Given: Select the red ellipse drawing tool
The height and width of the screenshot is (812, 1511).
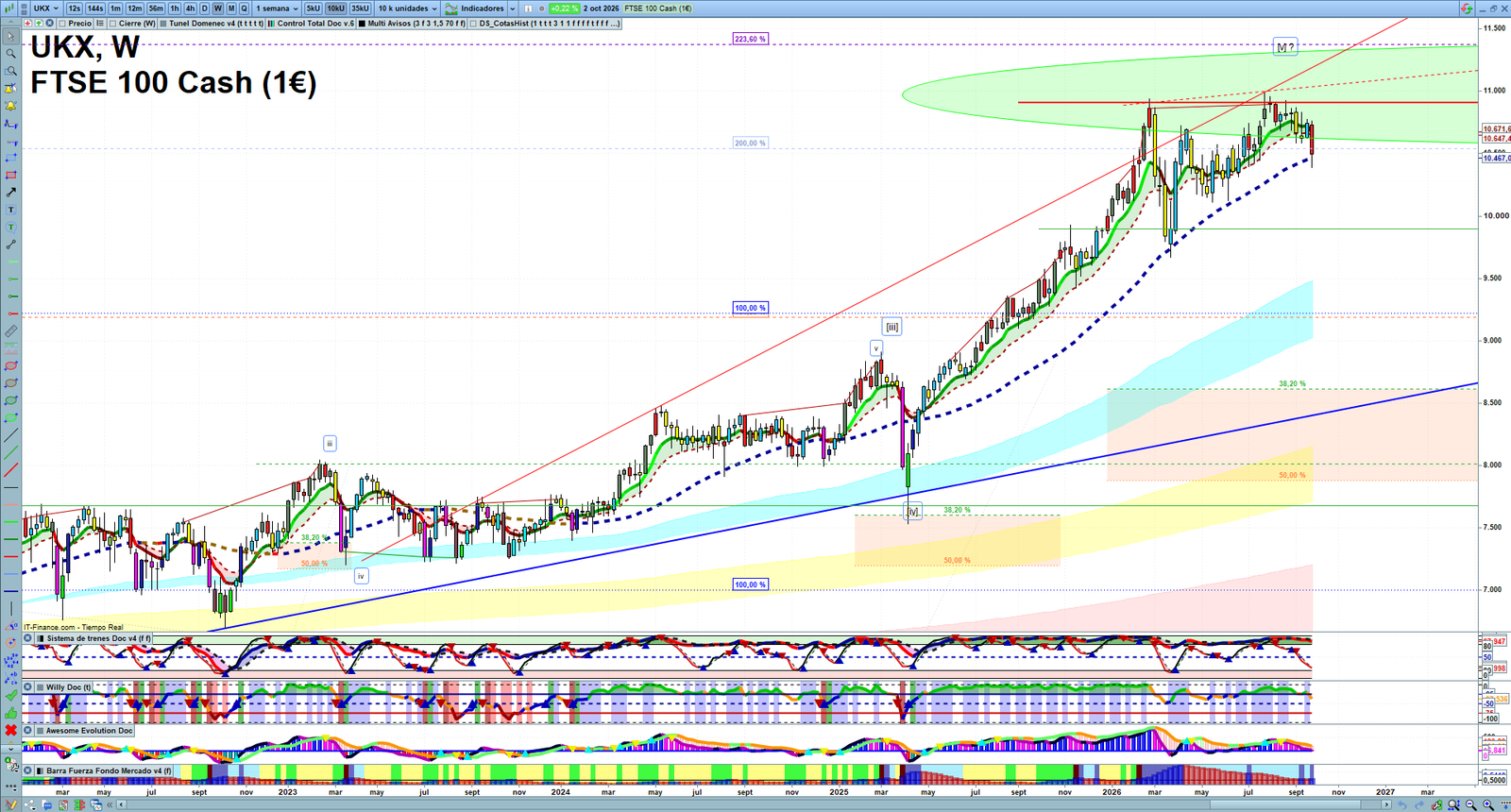Looking at the screenshot, I should [11, 365].
